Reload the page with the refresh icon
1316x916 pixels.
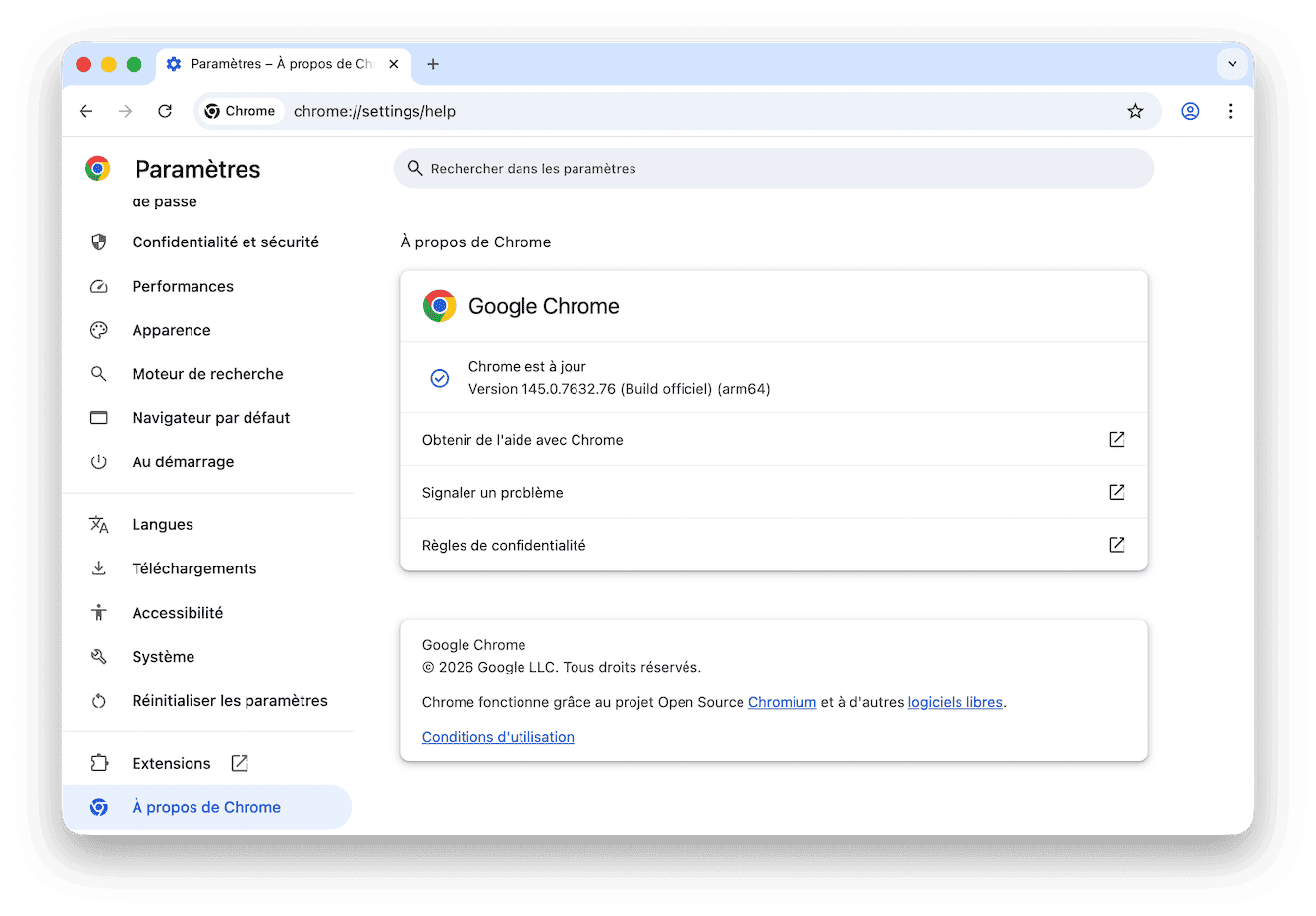pos(165,111)
